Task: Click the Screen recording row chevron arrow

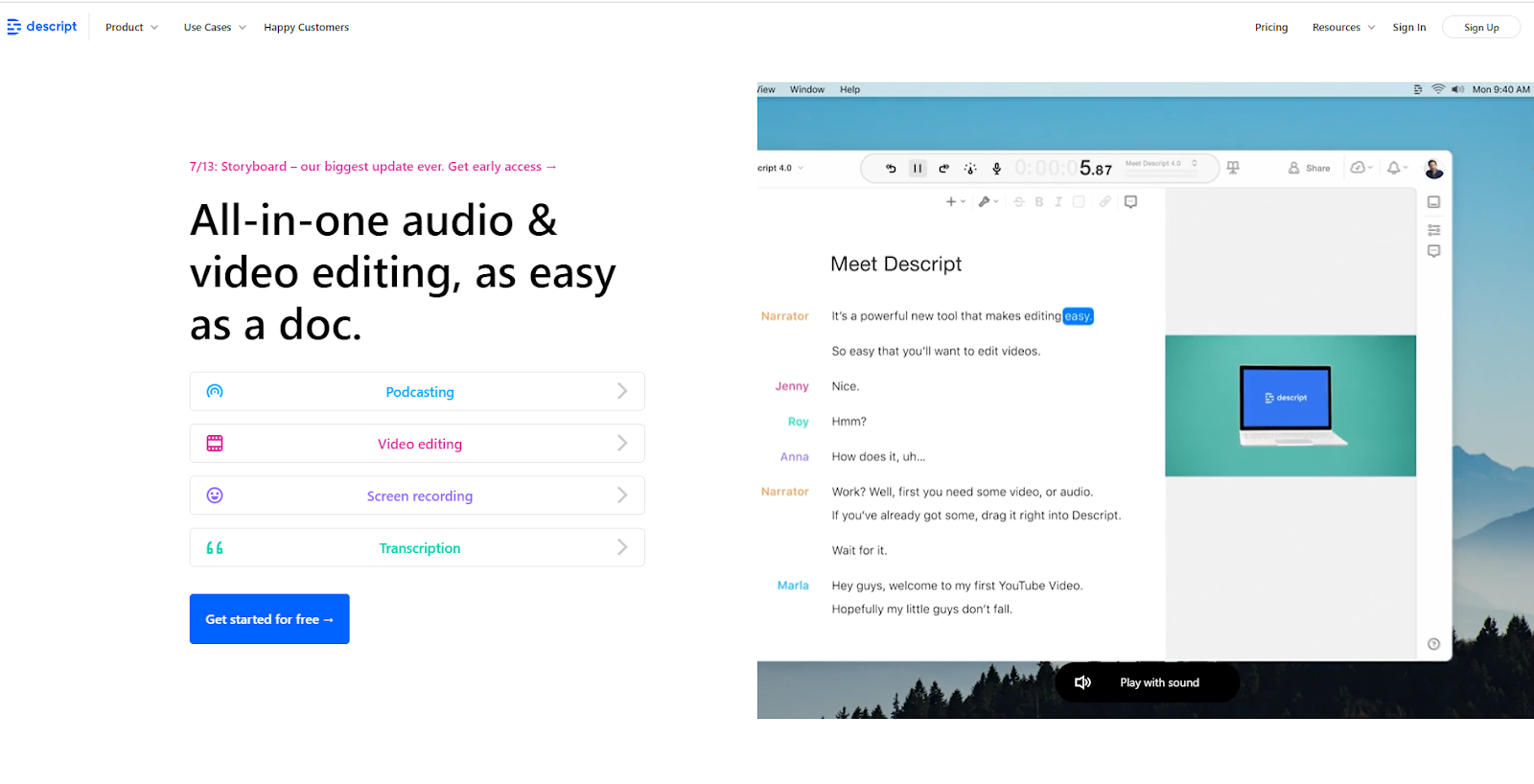Action: (x=622, y=496)
